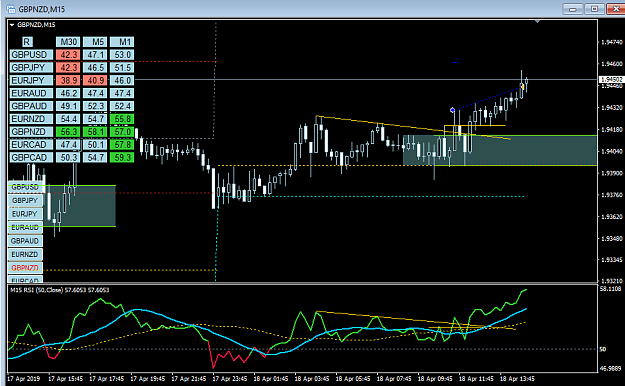Switch chart using lower GBPJPY symbol button

tap(25, 200)
